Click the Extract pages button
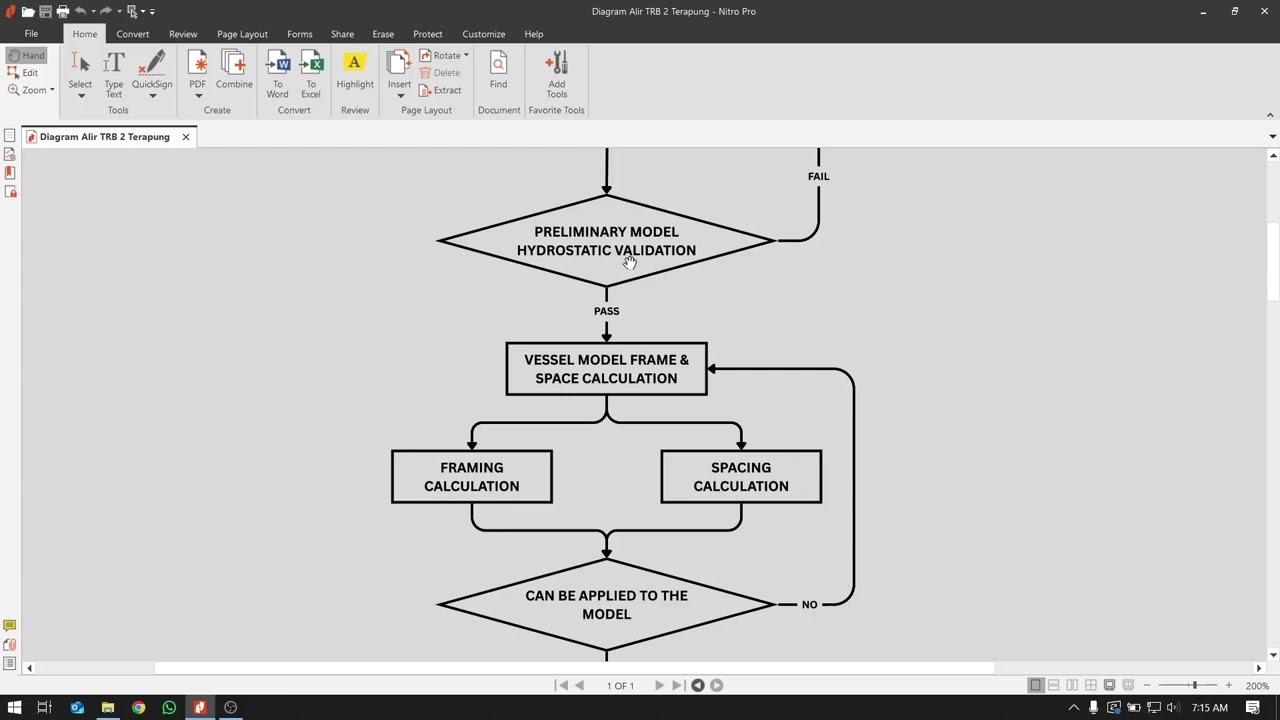The height and width of the screenshot is (720, 1280). [441, 90]
